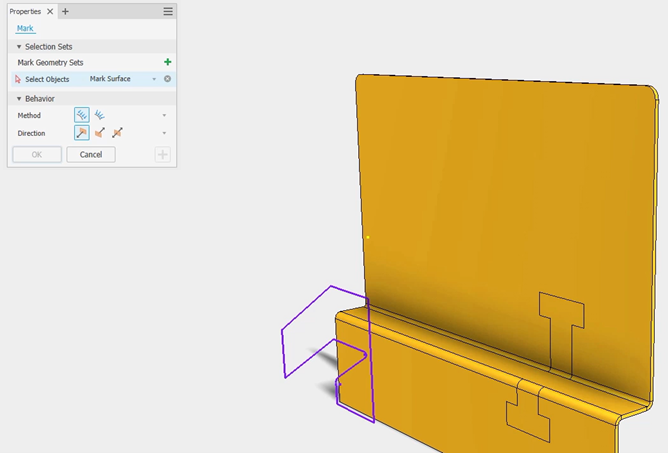Screen dimensions: 668x453
Task: Choose the second Direction arrow option
Action: [x=100, y=133]
